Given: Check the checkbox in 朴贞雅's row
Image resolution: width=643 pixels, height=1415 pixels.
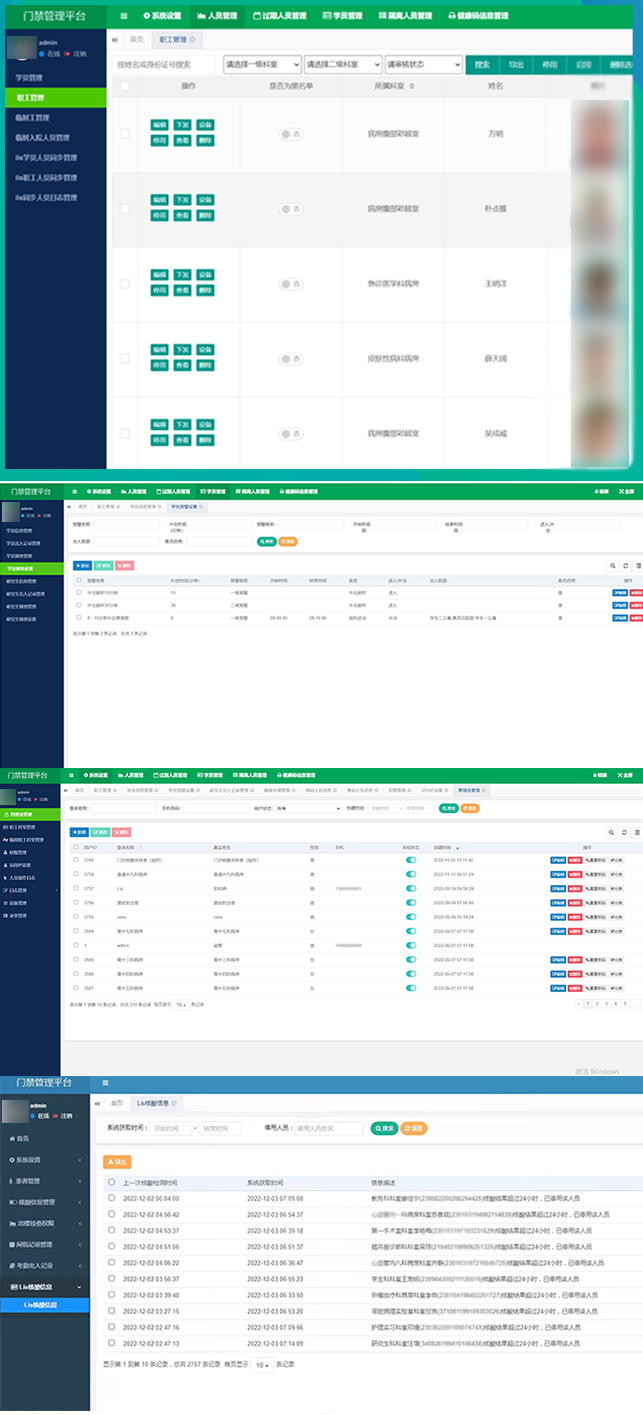Looking at the screenshot, I should 125,208.
